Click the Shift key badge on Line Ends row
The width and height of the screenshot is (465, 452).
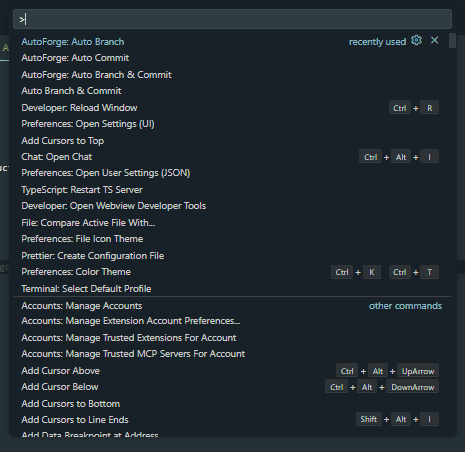pyautogui.click(x=368, y=419)
